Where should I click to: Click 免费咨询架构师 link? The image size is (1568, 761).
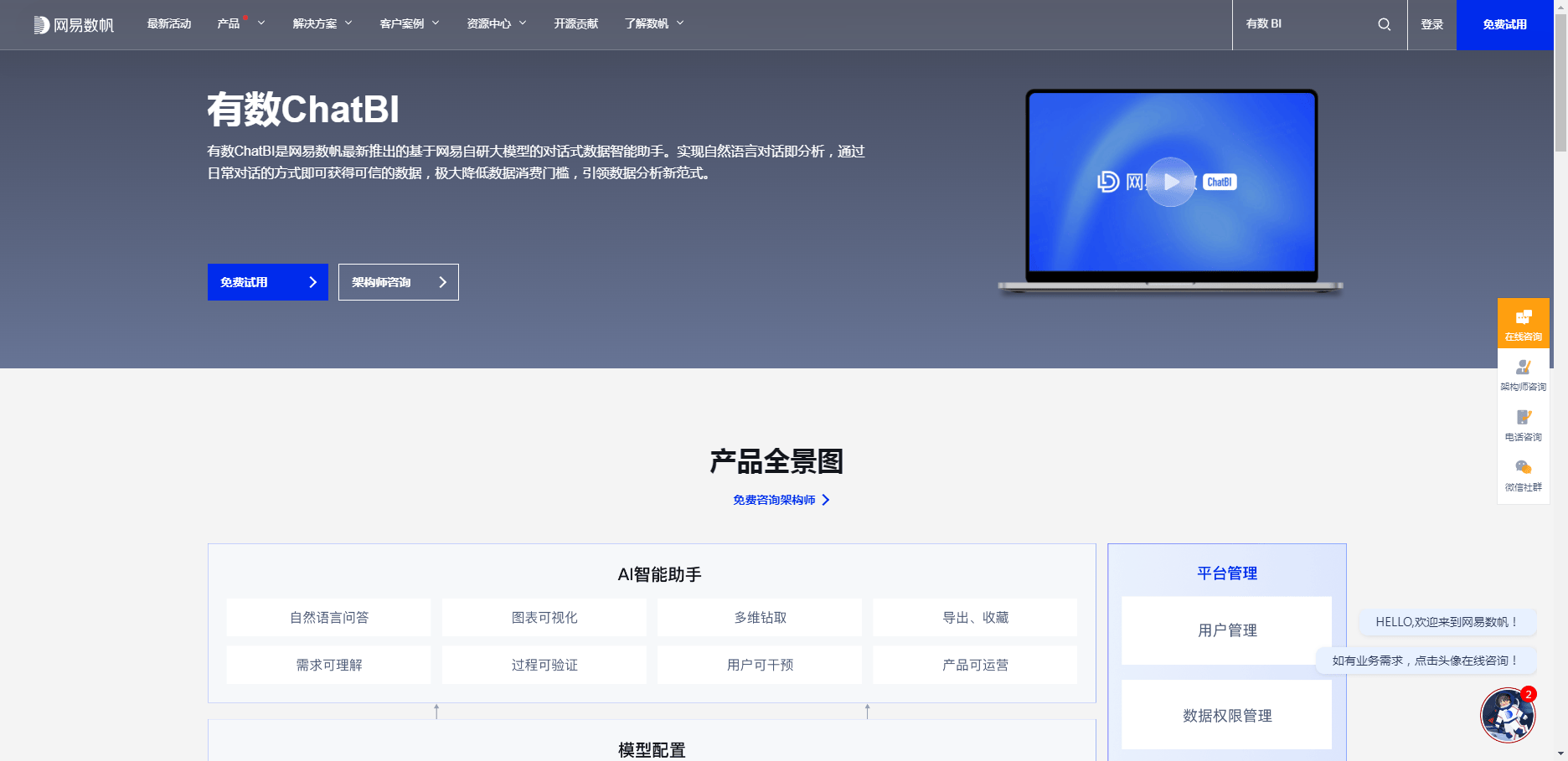pyautogui.click(x=774, y=500)
